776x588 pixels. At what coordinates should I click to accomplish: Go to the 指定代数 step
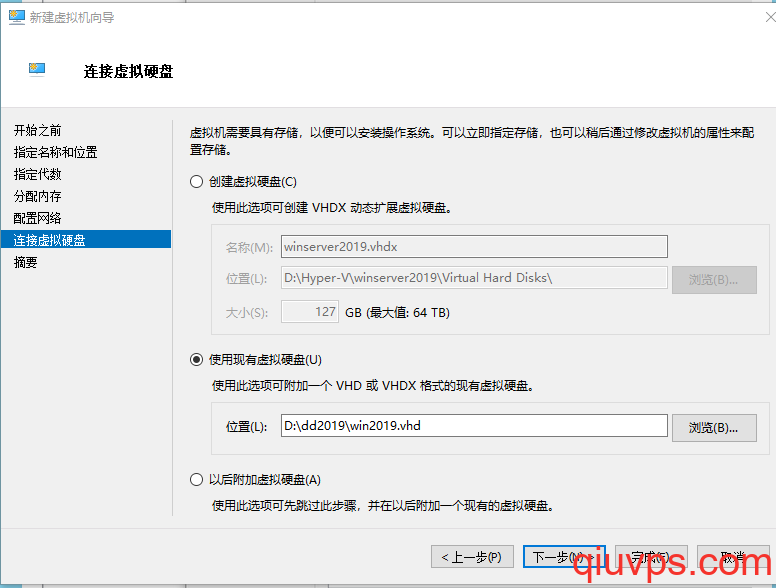38,174
